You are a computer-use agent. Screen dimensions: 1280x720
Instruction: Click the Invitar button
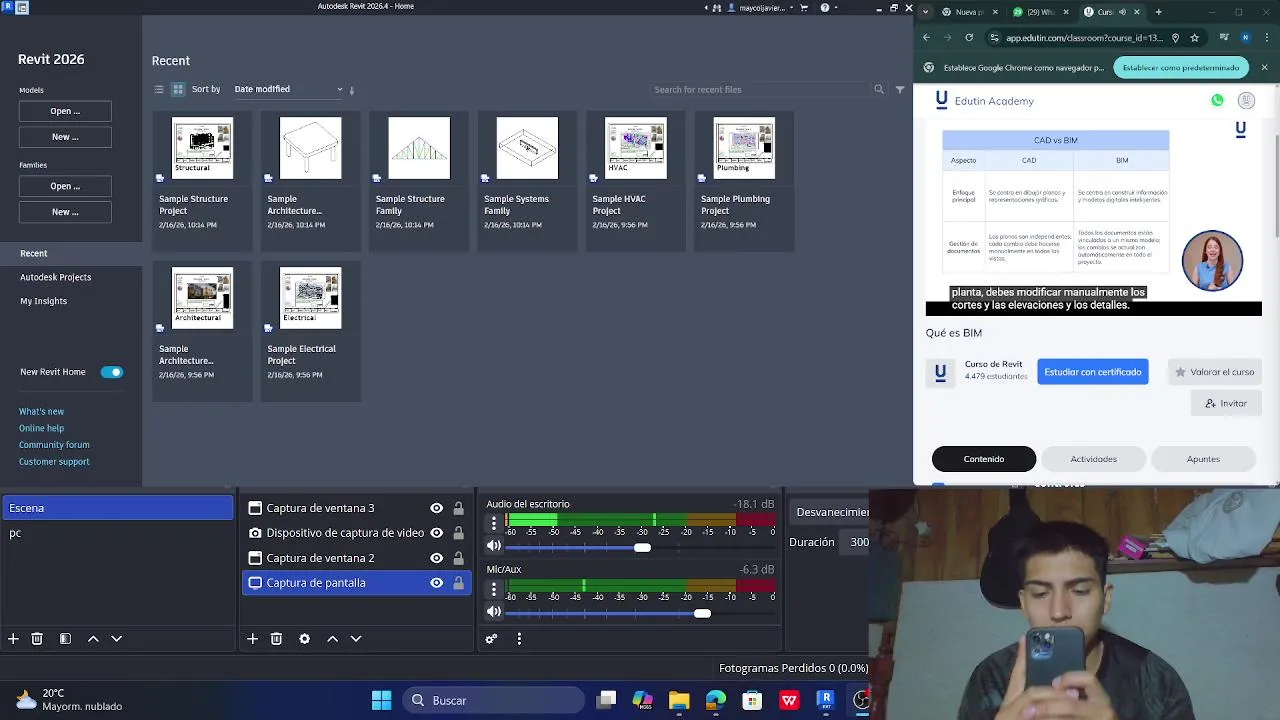(x=1226, y=403)
